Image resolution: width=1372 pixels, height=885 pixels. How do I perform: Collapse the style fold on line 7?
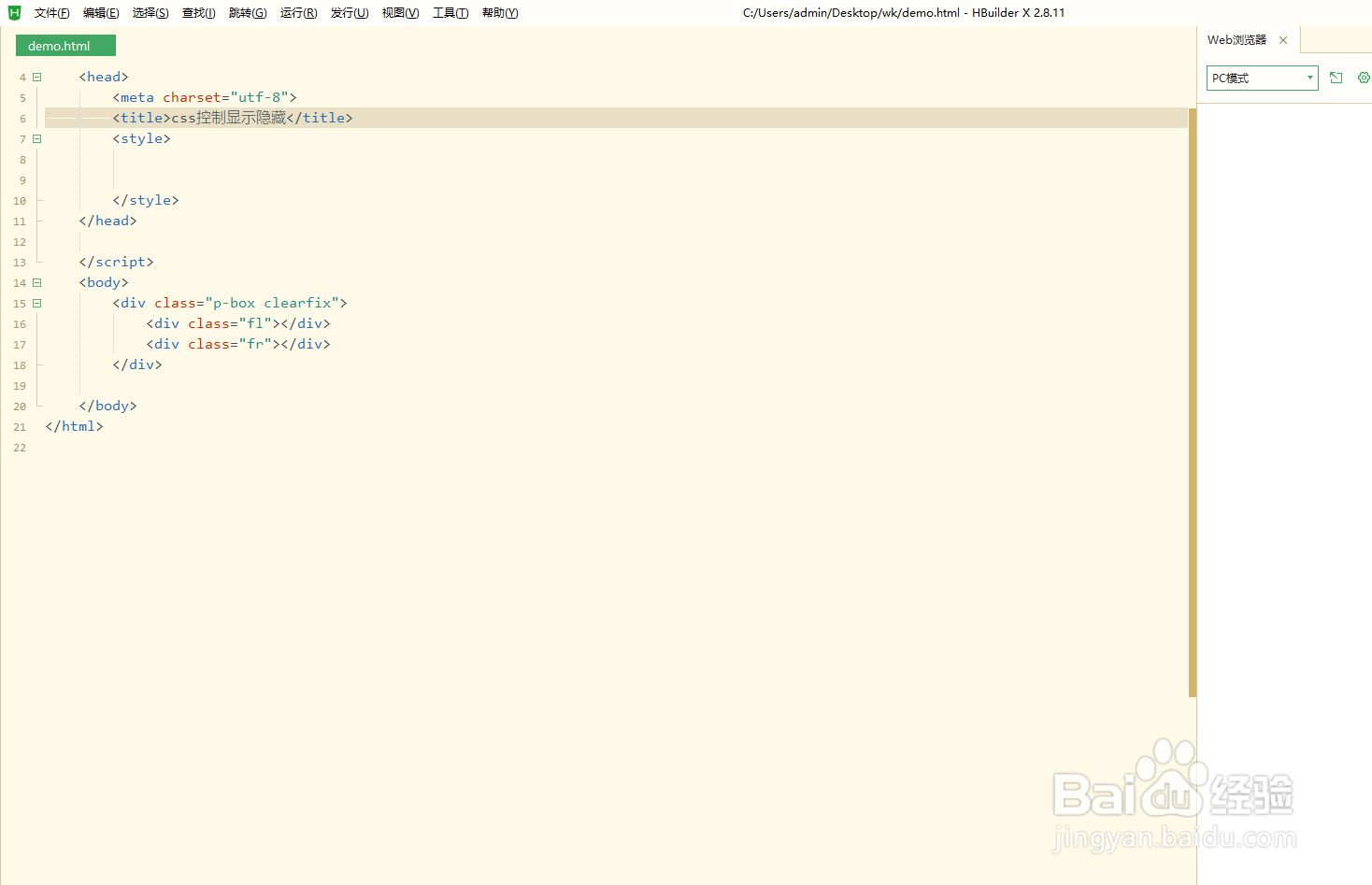[37, 139]
